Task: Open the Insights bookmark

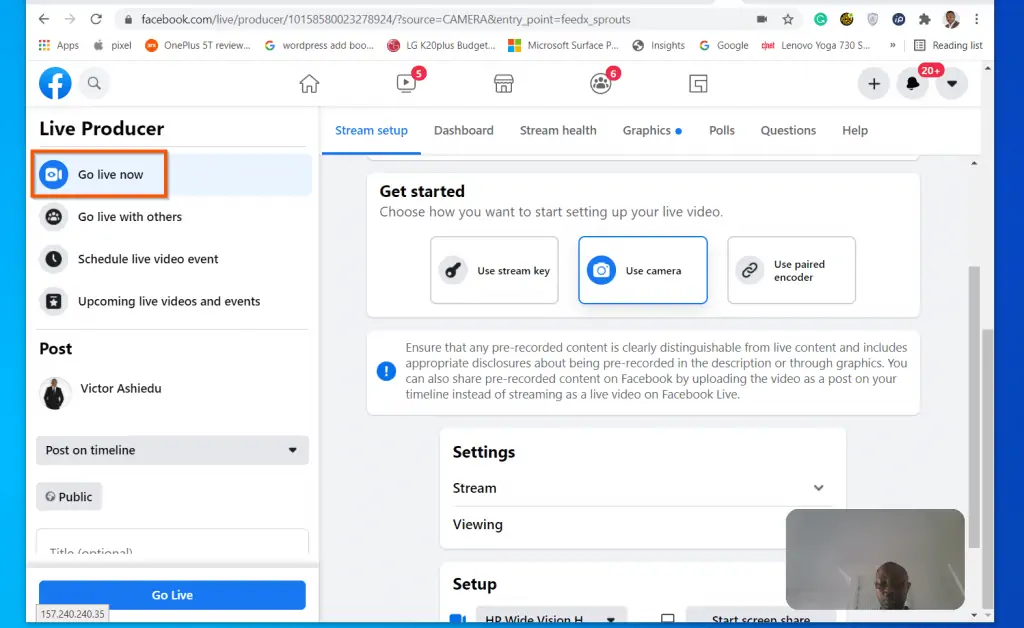Action: pos(659,45)
